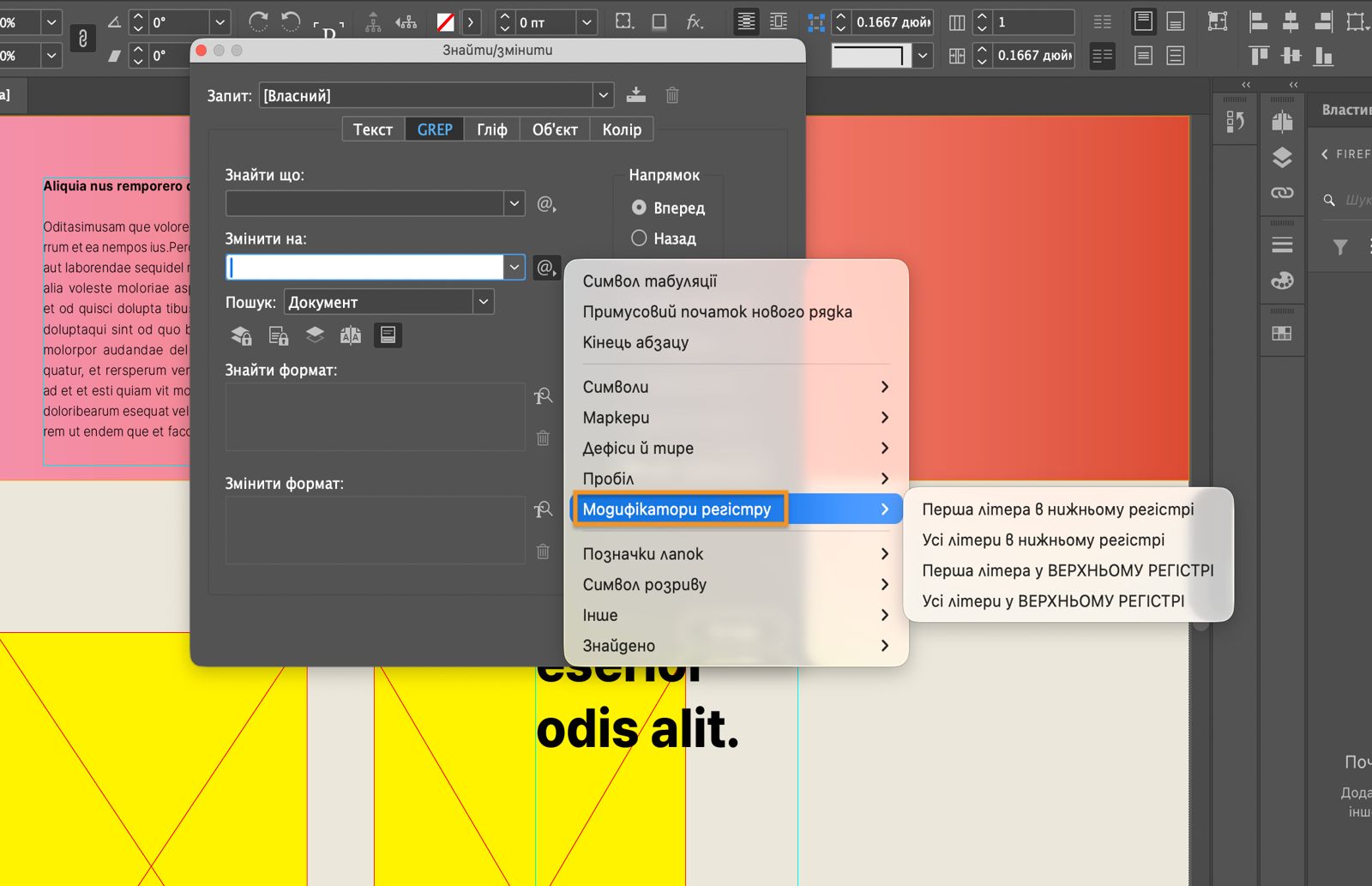This screenshot has height=886, width=1372.
Task: Toggle the include parent pages search option
Action: 351,335
